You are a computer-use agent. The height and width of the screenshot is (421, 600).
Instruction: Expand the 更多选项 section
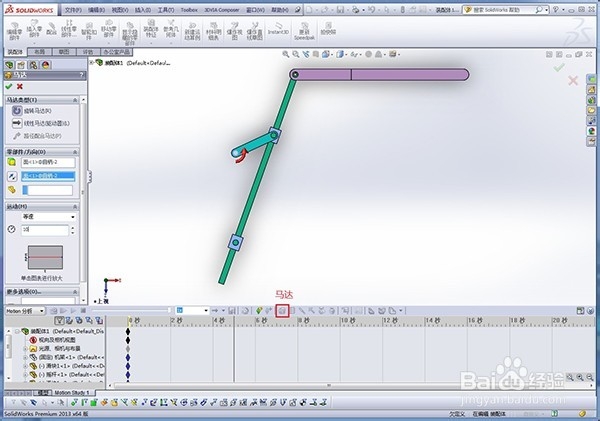[x=75, y=292]
